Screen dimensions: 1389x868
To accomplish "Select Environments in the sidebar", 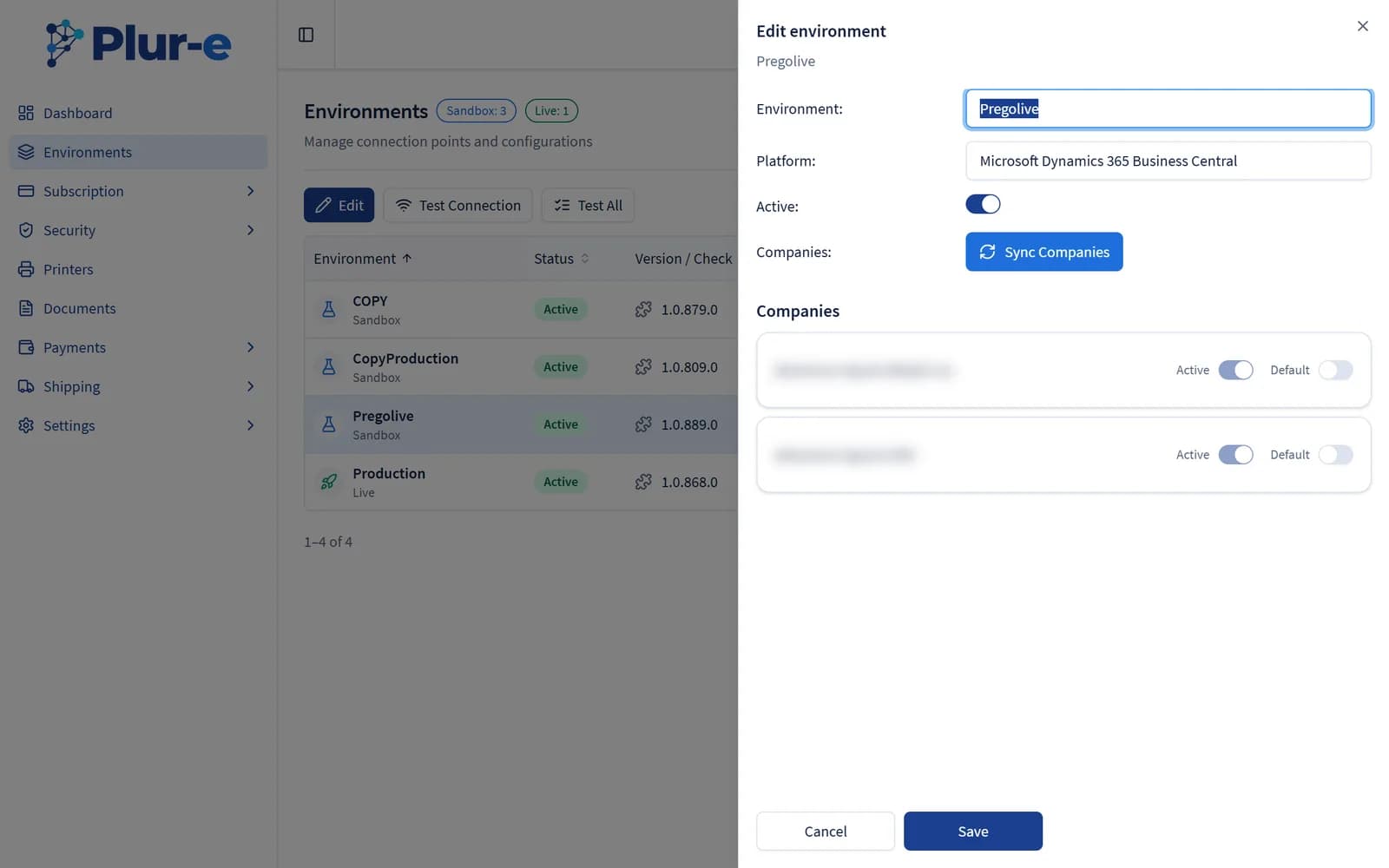I will pyautogui.click(x=139, y=152).
